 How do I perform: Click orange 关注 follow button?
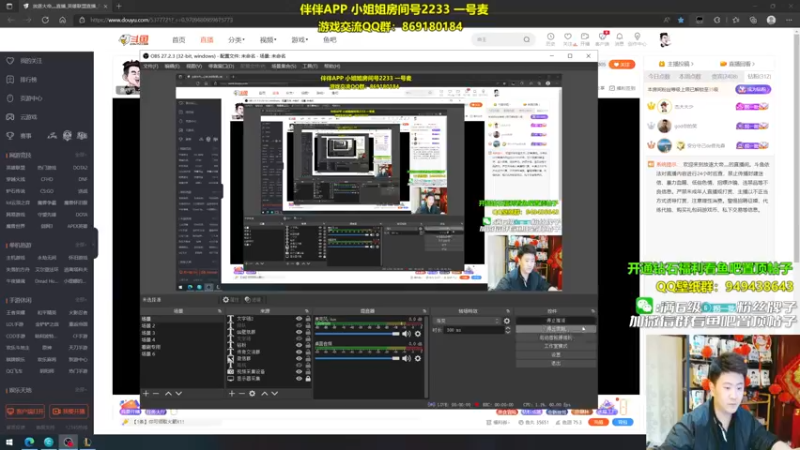pyautogui.click(x=621, y=64)
